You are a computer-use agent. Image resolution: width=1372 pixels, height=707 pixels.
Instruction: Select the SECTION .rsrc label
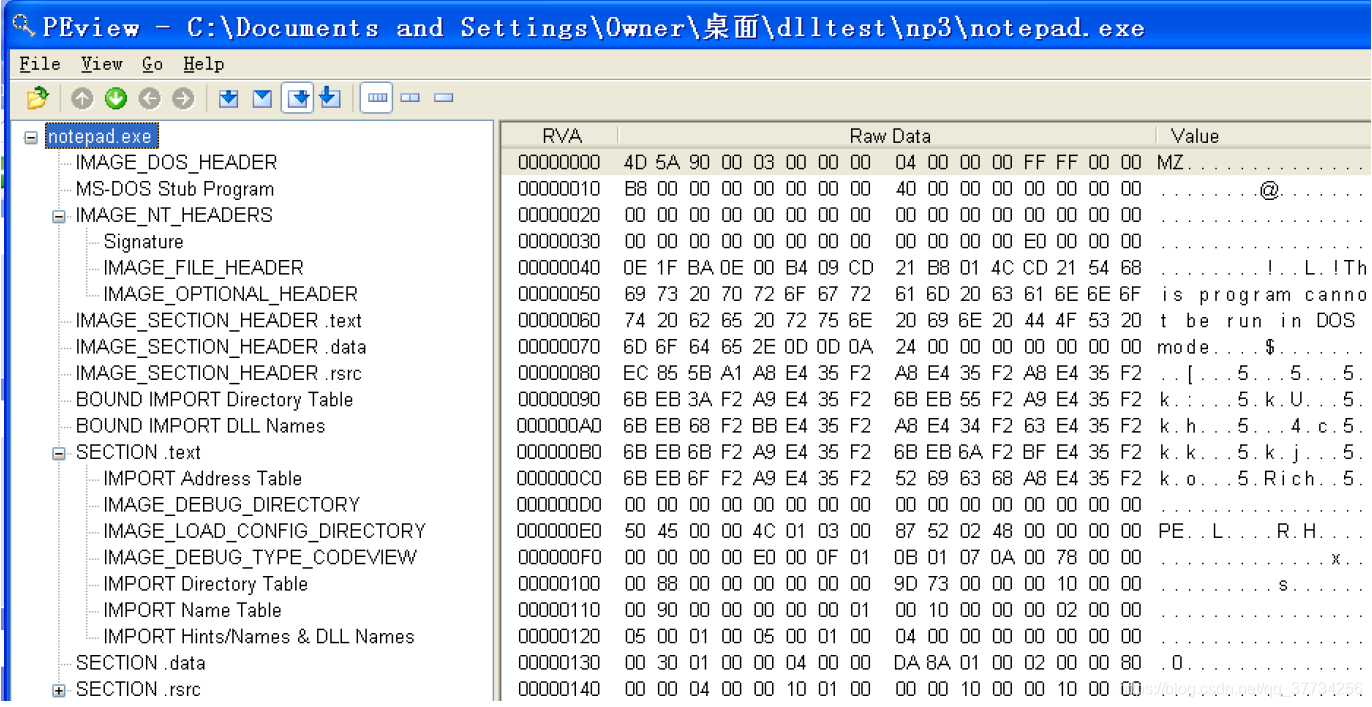coord(138,689)
